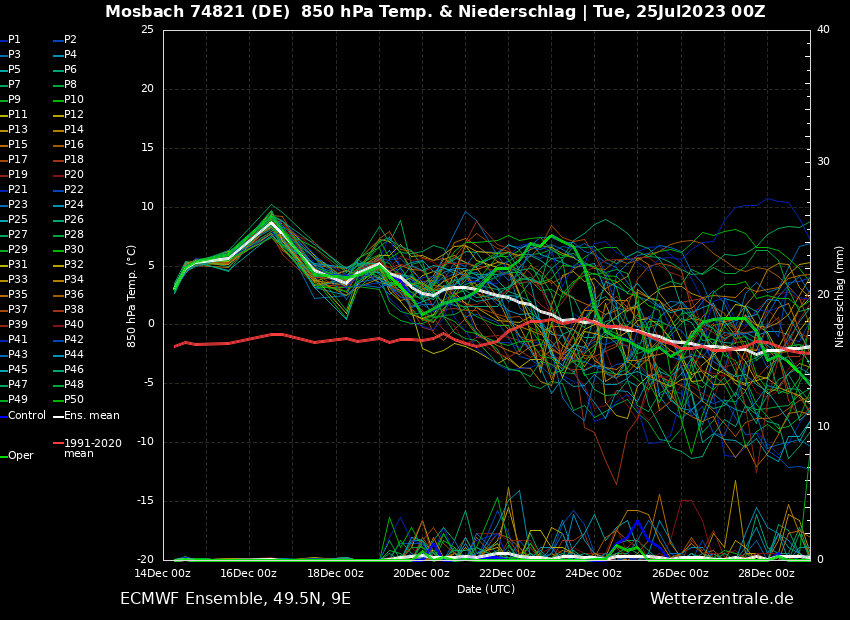Viewport: 850px width, 620px height.
Task: Click the ECMWF Ensemble, 49.5N, 9E caption
Action: pos(235,599)
